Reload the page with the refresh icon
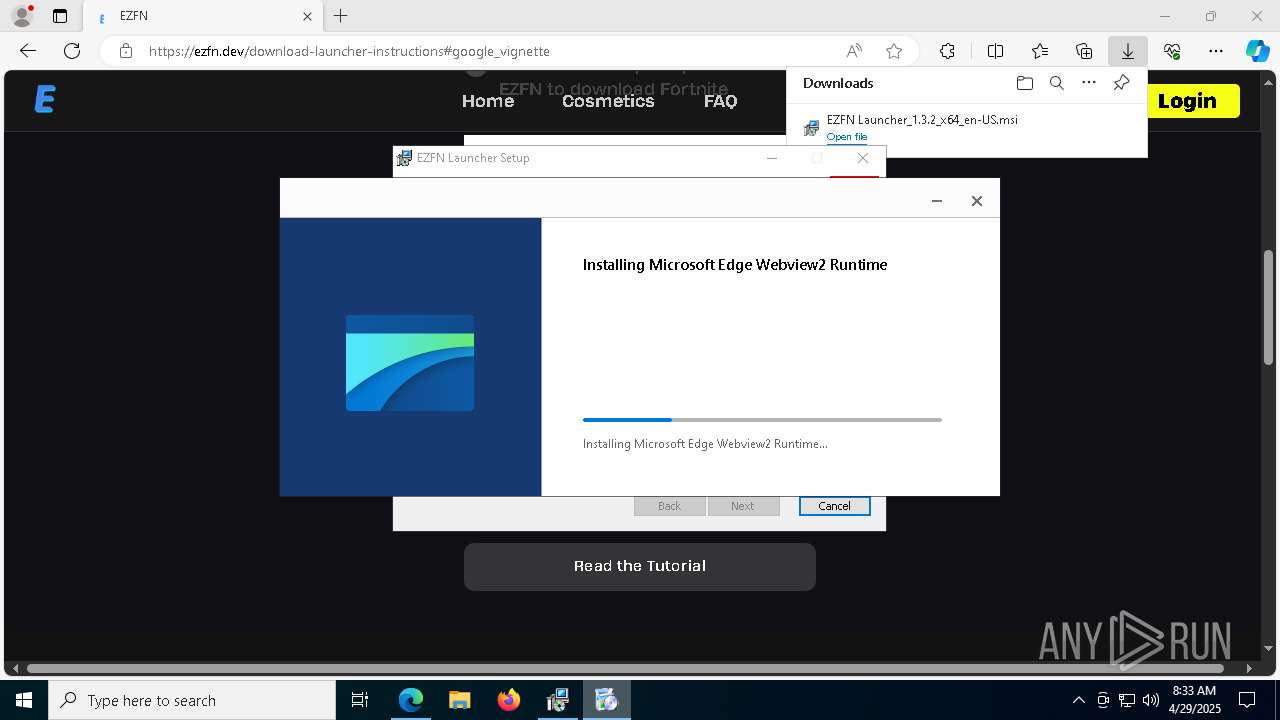Viewport: 1280px width, 720px height. 72,51
